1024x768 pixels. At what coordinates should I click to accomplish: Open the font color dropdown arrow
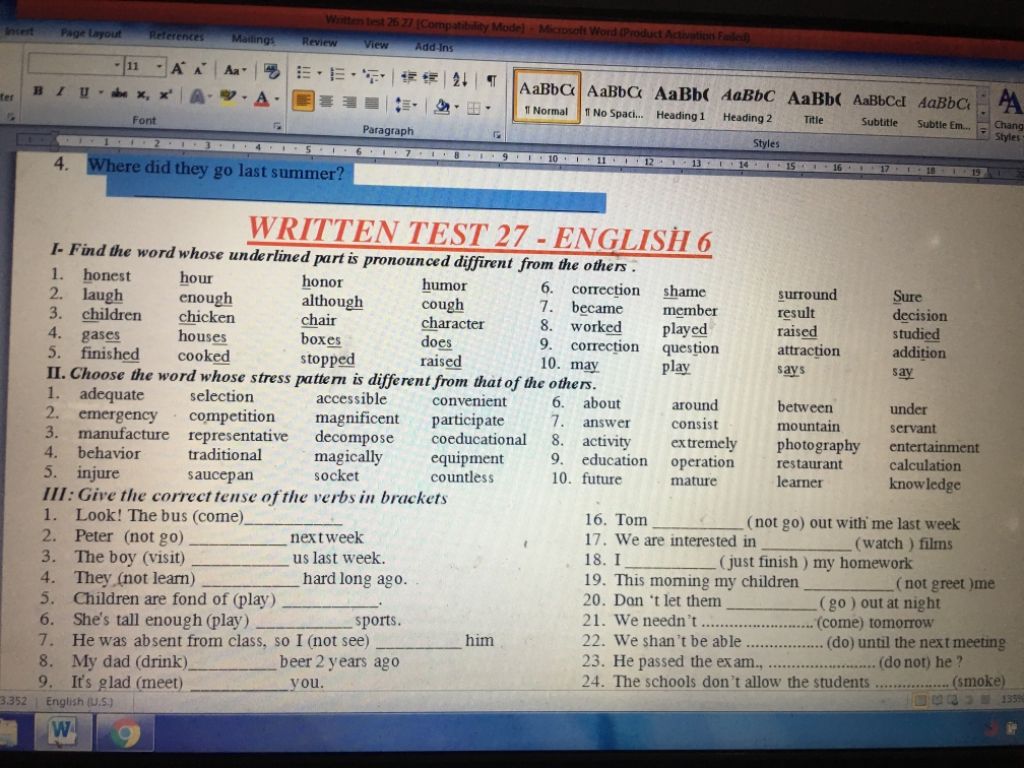[276, 100]
